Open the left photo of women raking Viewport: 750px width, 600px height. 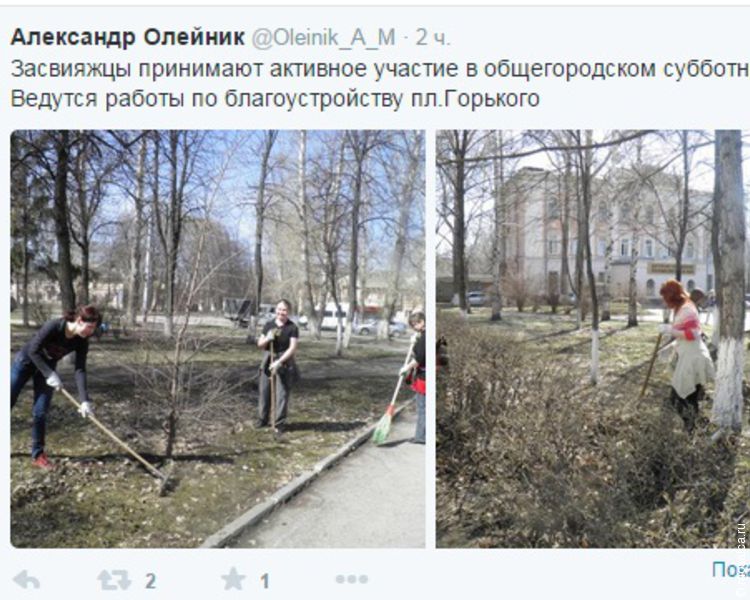pos(218,339)
